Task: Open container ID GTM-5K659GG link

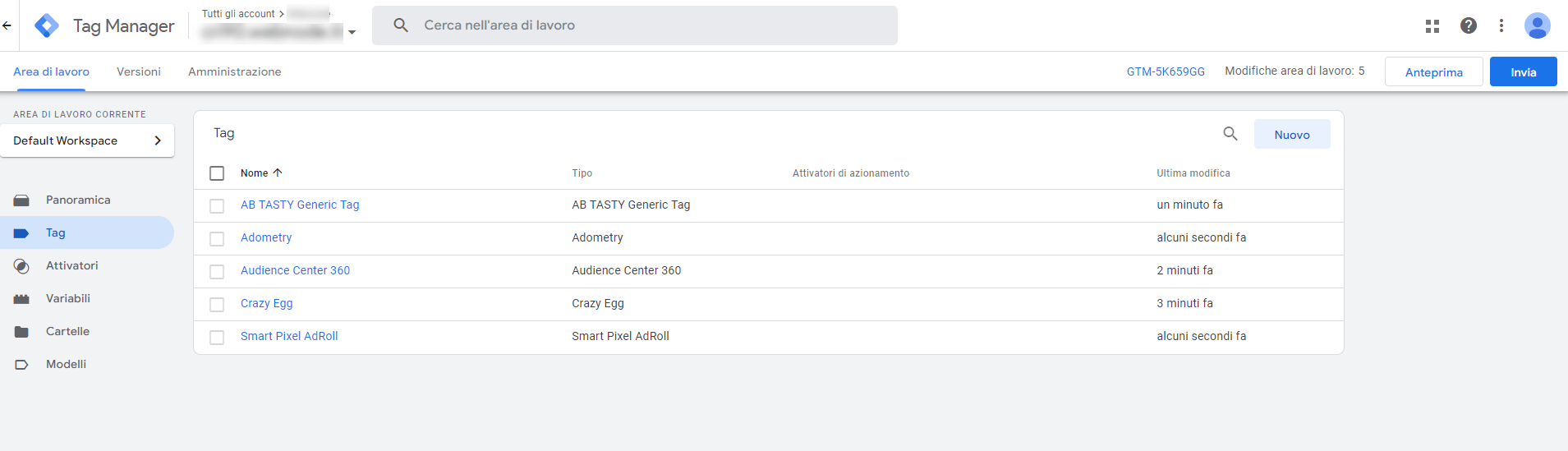Action: [1166, 71]
